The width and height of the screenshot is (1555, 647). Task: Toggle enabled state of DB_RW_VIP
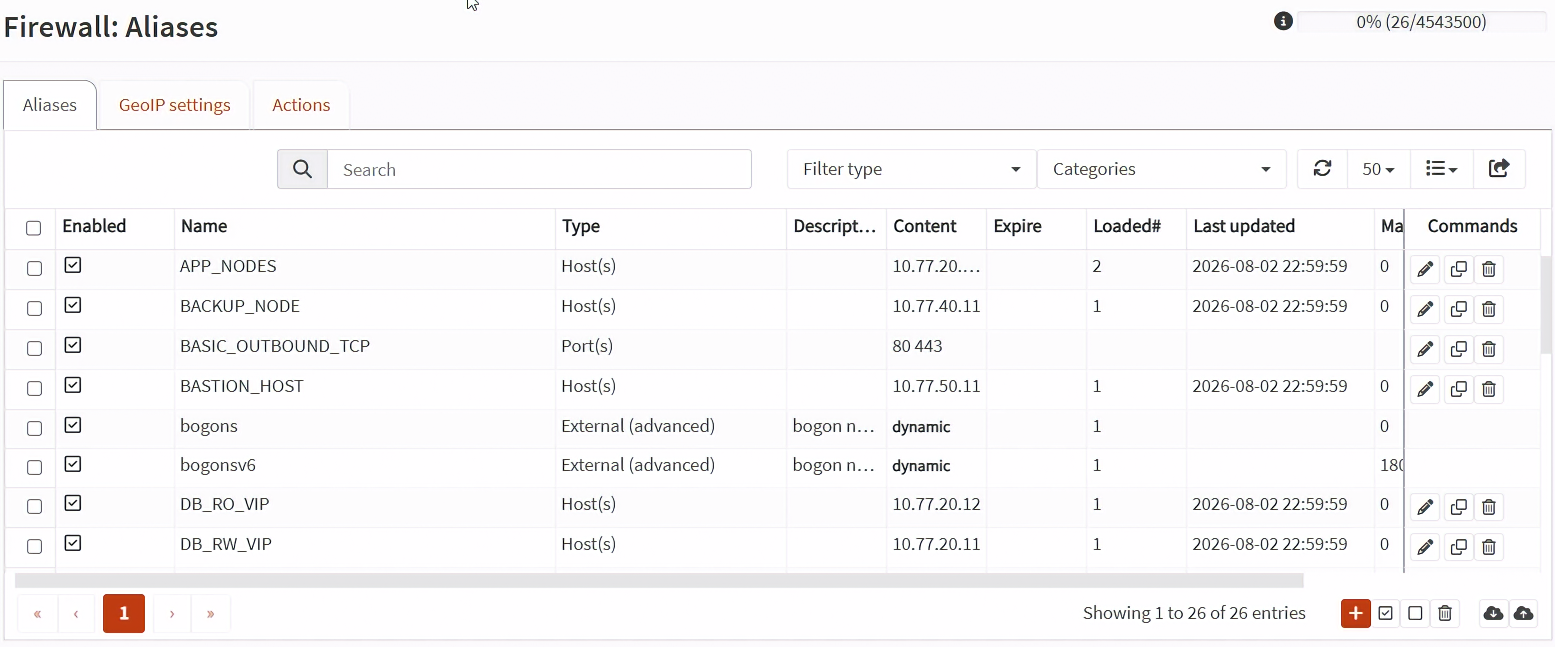[x=72, y=543]
